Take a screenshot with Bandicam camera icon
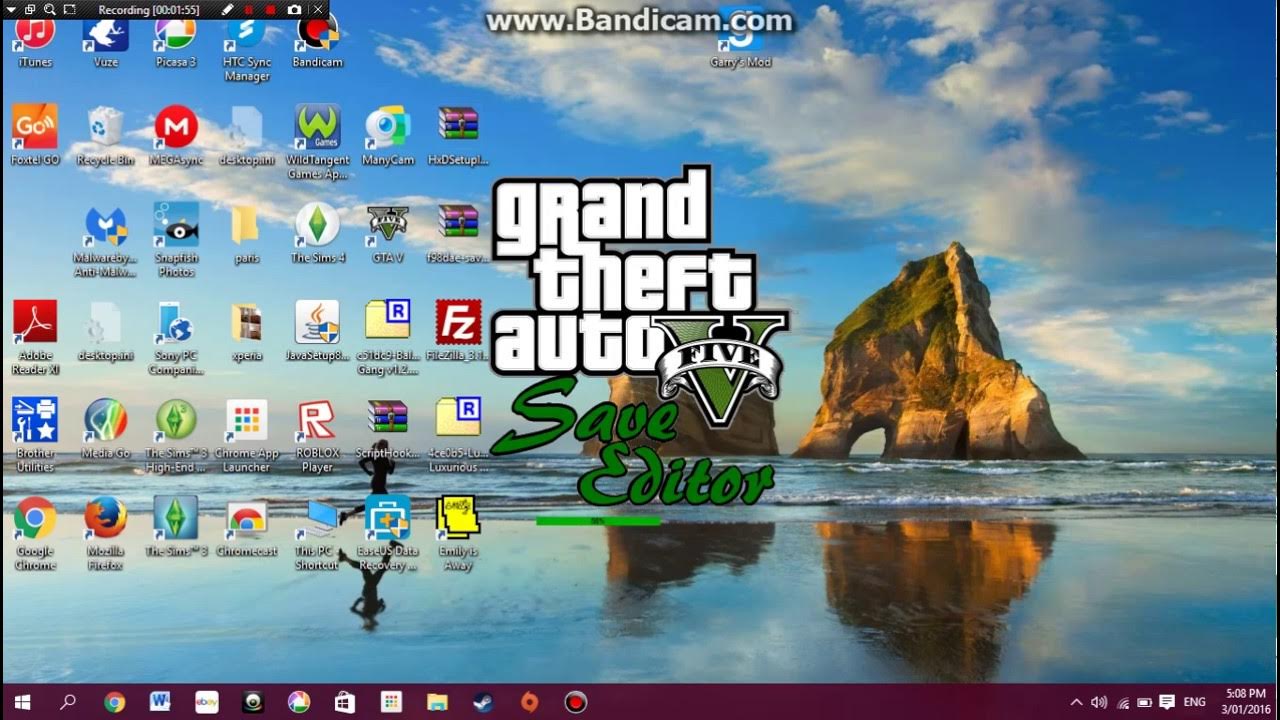The height and width of the screenshot is (720, 1280). click(x=294, y=9)
